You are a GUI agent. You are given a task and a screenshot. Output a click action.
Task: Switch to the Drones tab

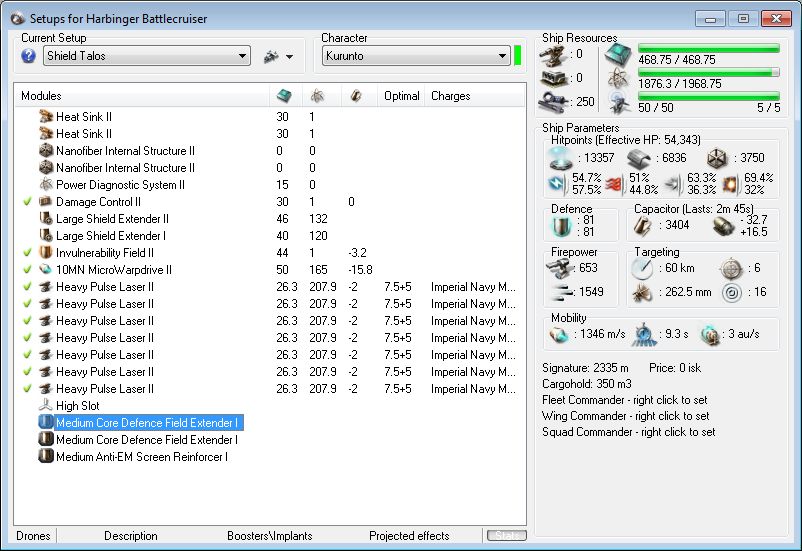(x=33, y=536)
